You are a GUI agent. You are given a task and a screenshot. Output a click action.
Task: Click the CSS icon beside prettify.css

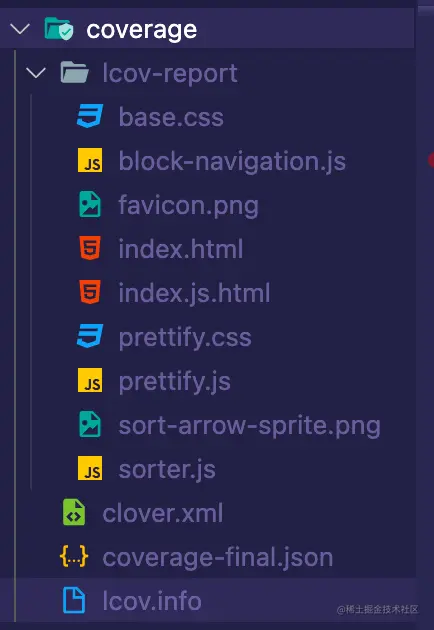(90, 336)
